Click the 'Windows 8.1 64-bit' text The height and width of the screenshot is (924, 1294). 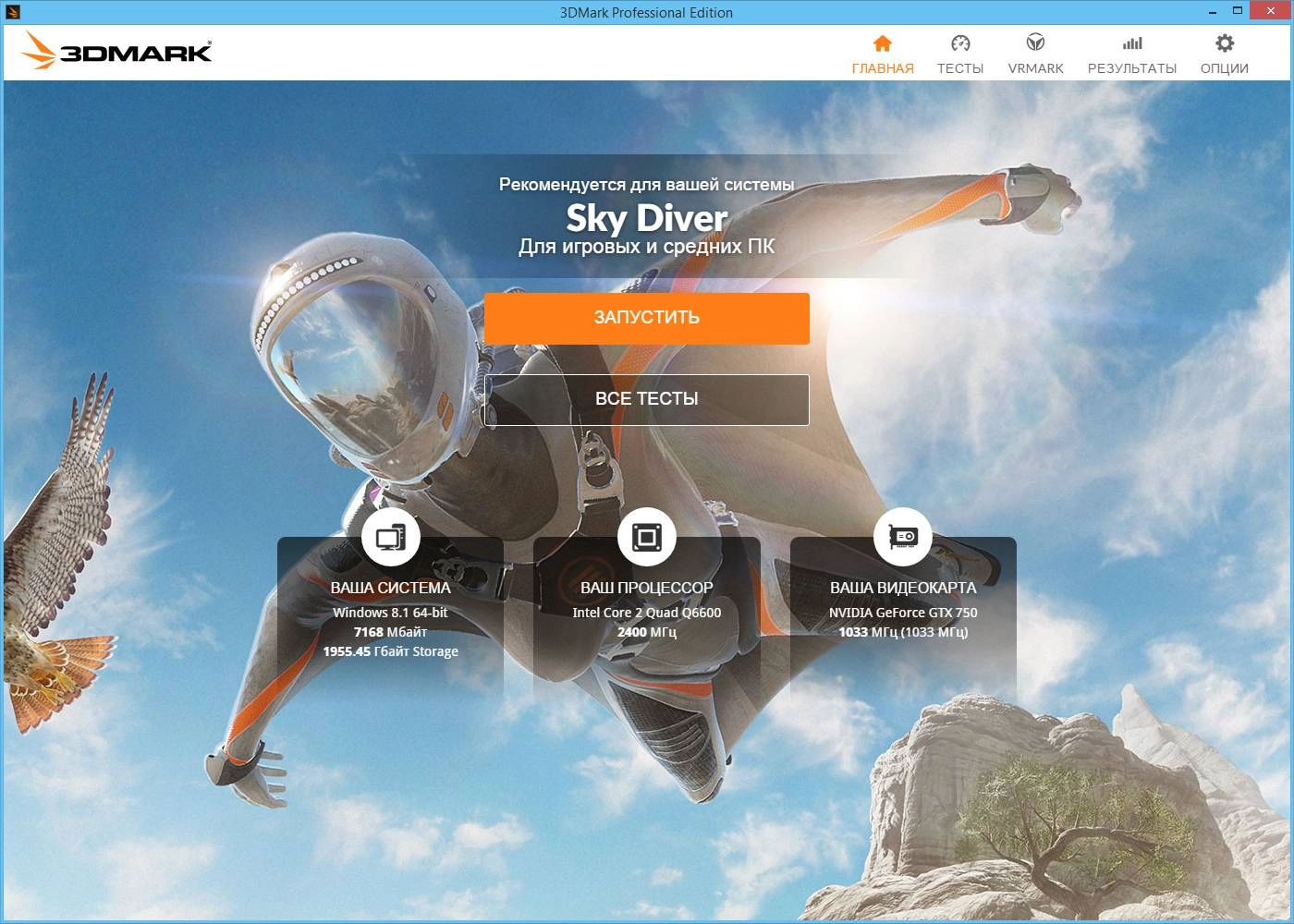pos(391,613)
